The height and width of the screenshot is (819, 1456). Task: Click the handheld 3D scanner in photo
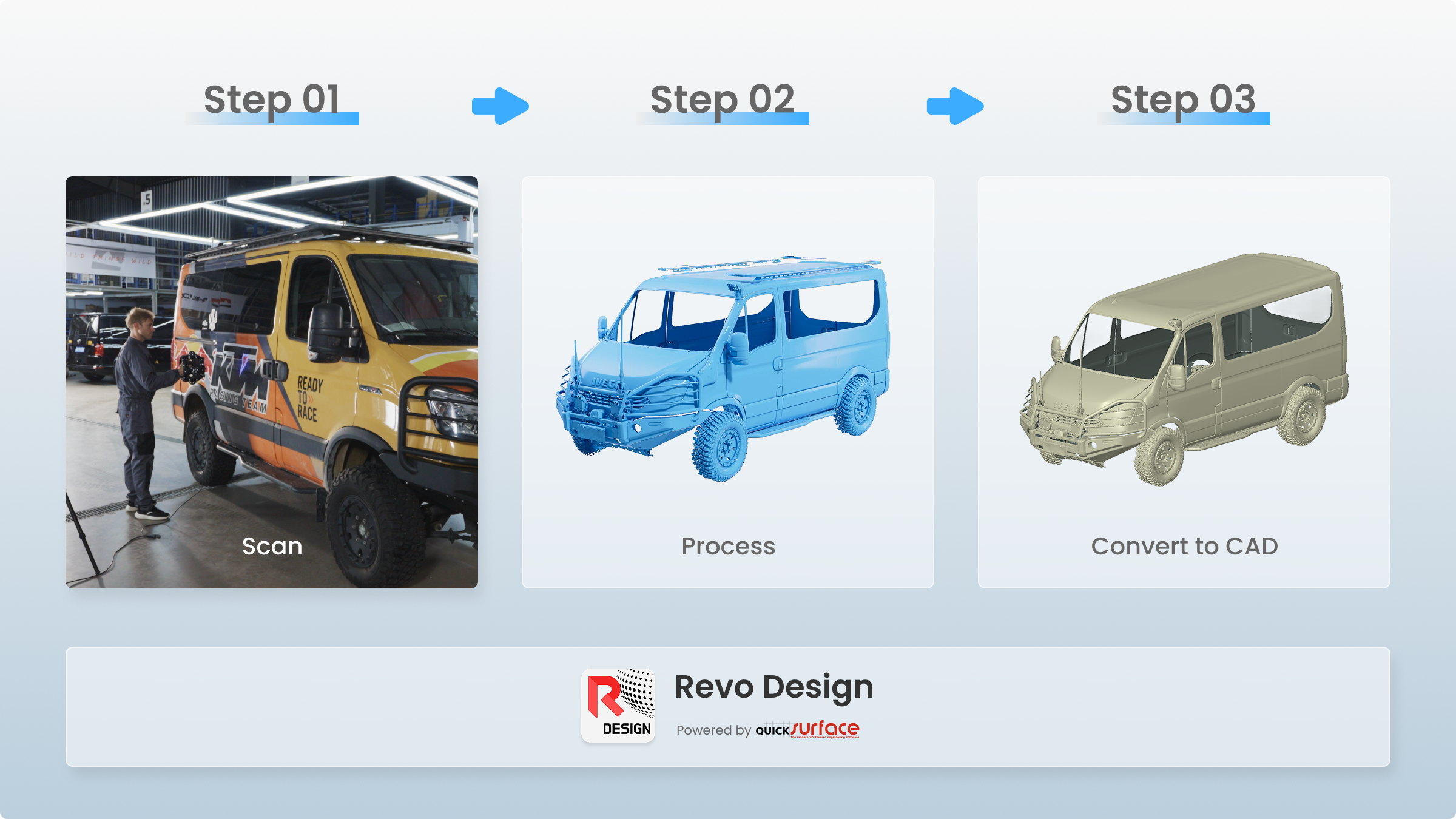193,366
